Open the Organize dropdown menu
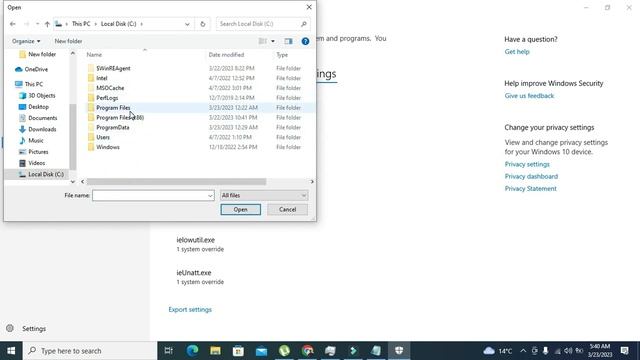This screenshot has width=640, height=360. (26, 41)
